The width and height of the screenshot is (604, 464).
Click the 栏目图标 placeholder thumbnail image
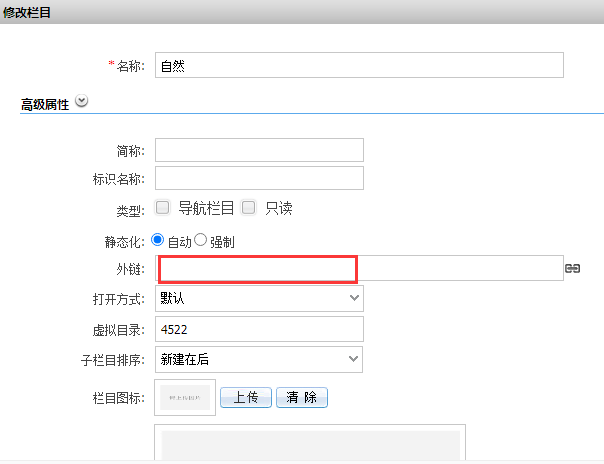[x=185, y=397]
